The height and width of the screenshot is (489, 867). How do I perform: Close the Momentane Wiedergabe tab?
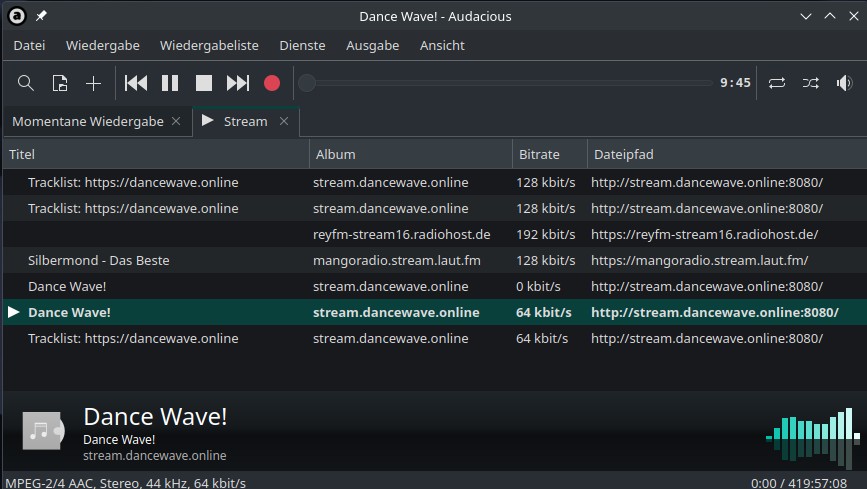click(176, 121)
